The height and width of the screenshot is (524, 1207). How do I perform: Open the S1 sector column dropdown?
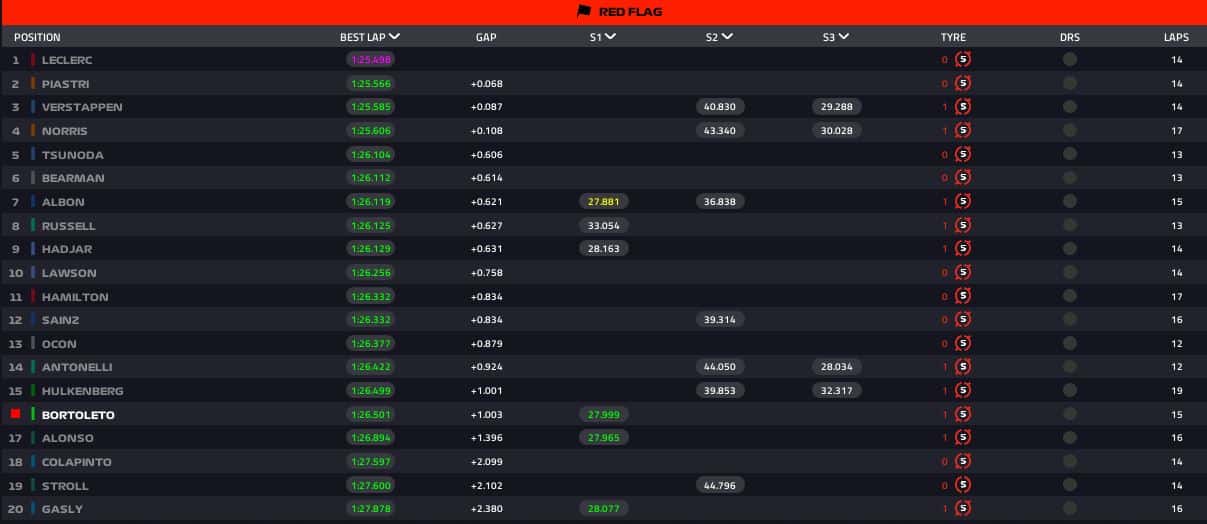pyautogui.click(x=611, y=36)
